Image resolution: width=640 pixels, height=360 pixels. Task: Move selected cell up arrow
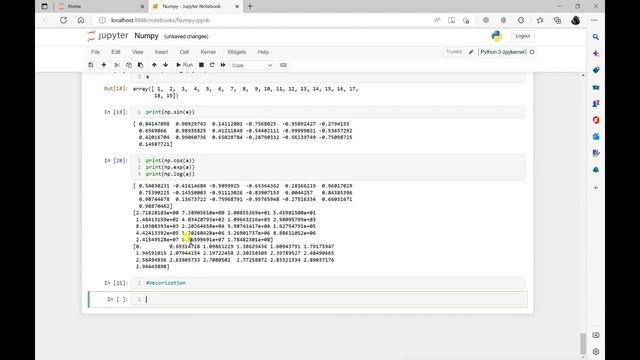(x=154, y=65)
